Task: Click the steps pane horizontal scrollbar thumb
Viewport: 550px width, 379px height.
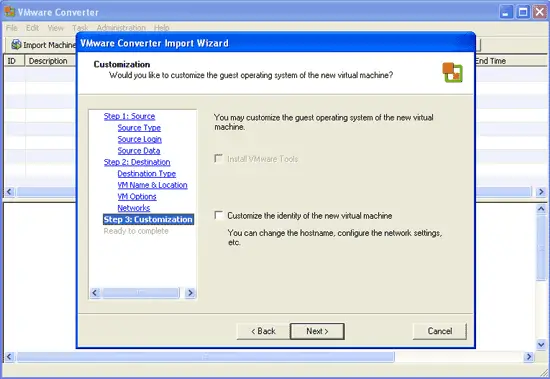Action: coord(140,293)
